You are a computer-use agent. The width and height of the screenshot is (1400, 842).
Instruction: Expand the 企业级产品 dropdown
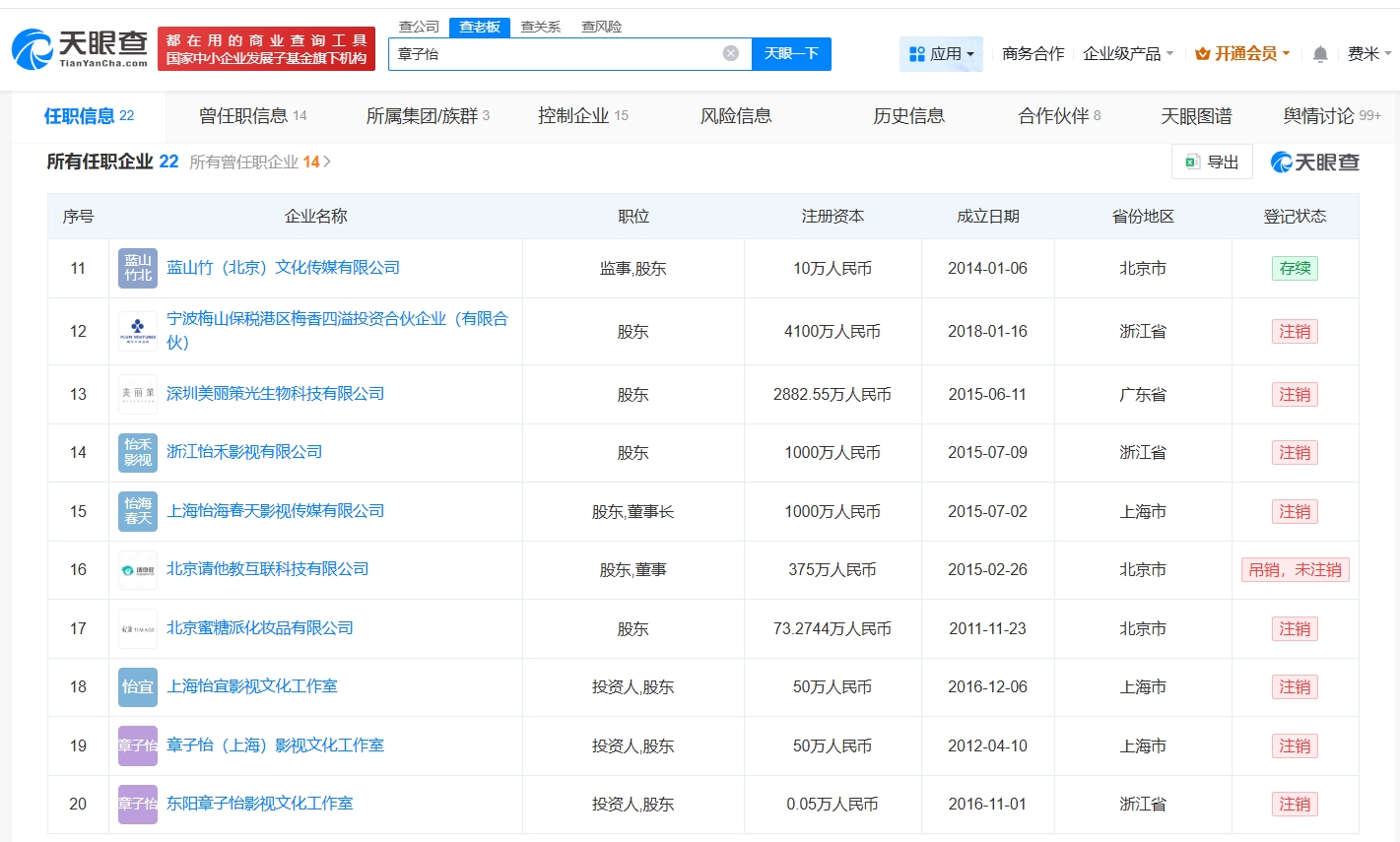click(x=1128, y=54)
